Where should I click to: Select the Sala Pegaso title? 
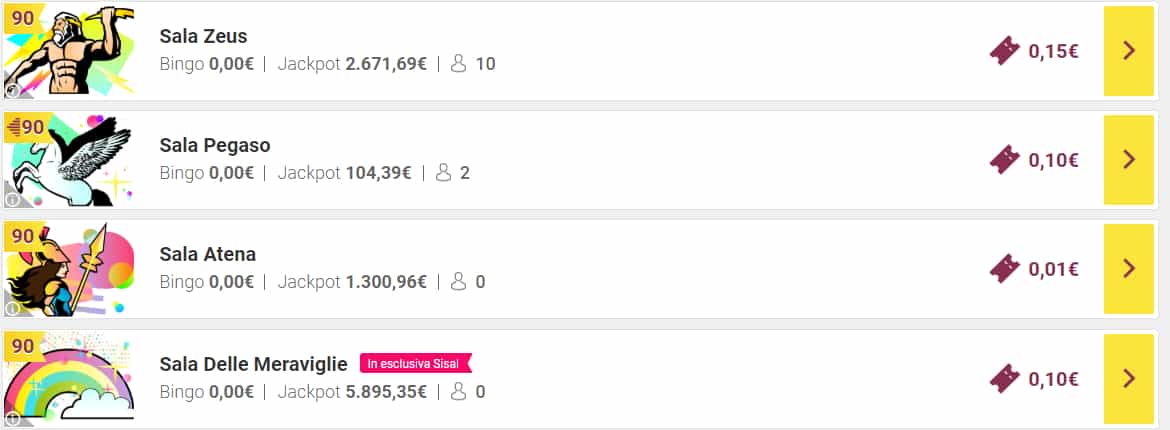coord(215,146)
